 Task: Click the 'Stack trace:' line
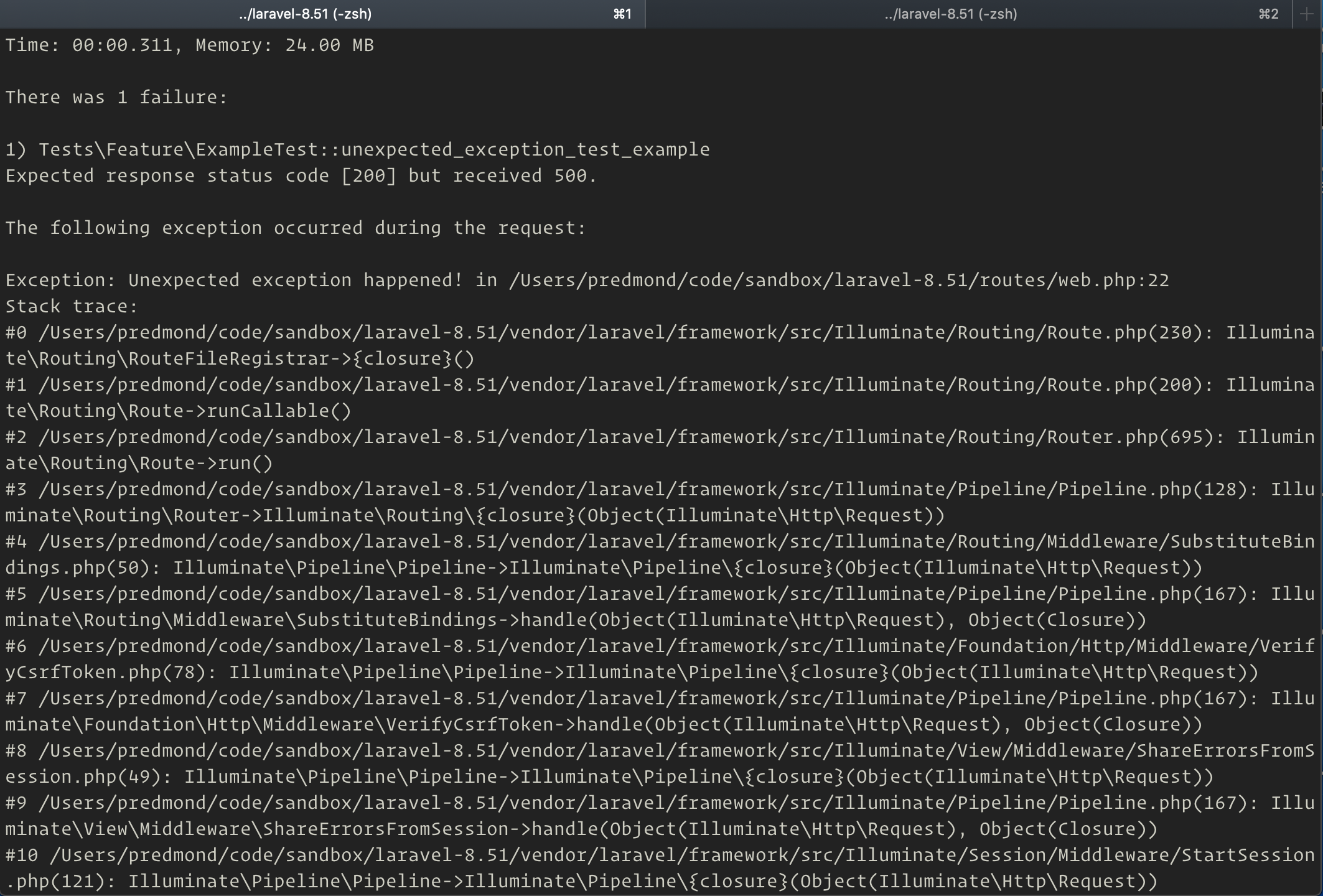tap(72, 307)
